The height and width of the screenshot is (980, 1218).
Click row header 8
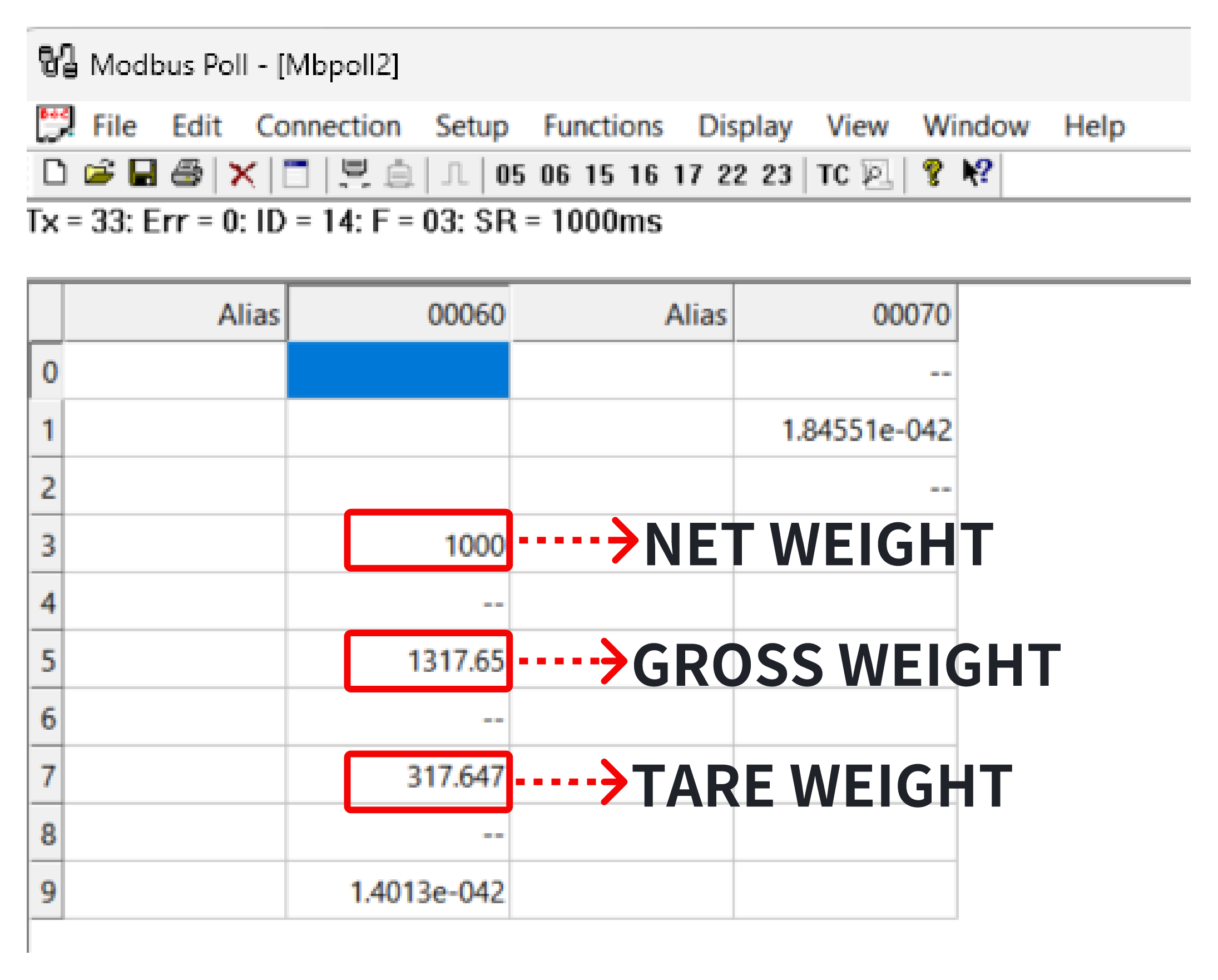pyautogui.click(x=46, y=832)
